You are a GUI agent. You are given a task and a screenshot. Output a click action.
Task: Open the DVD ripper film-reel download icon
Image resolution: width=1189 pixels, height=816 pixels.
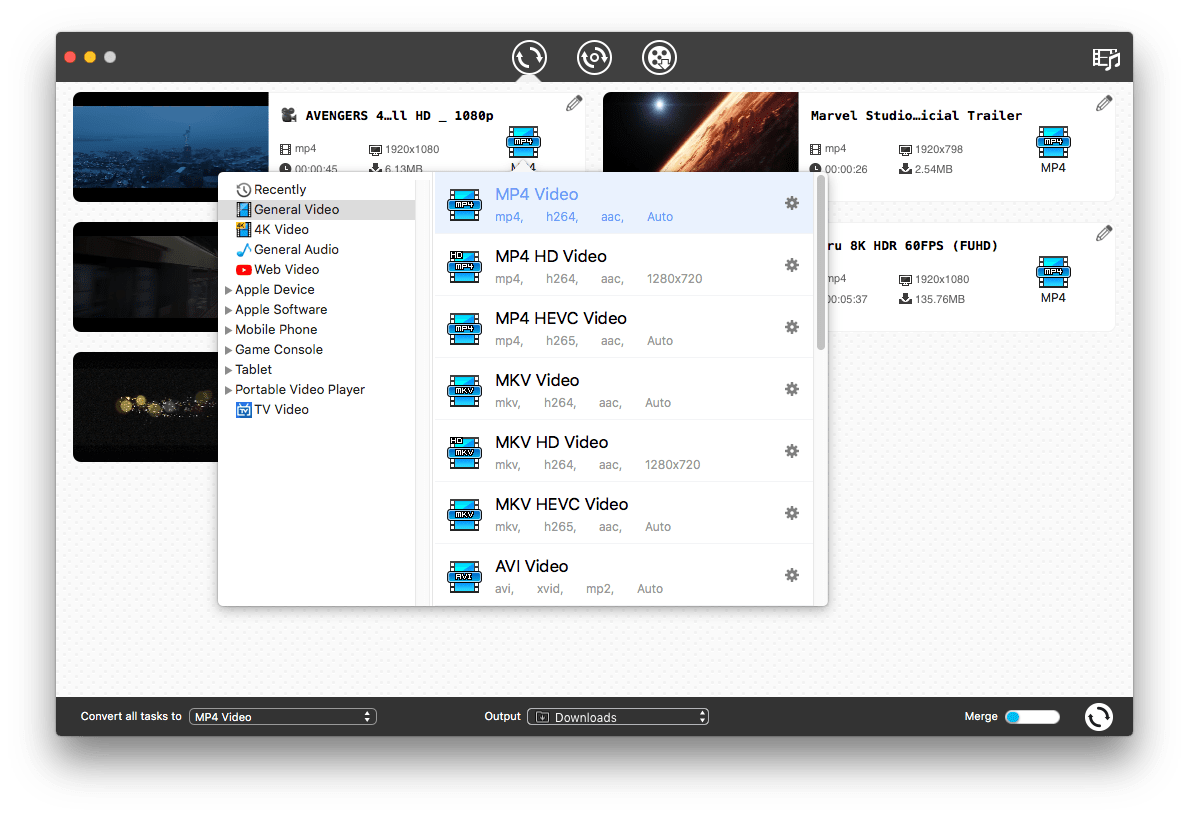[659, 57]
